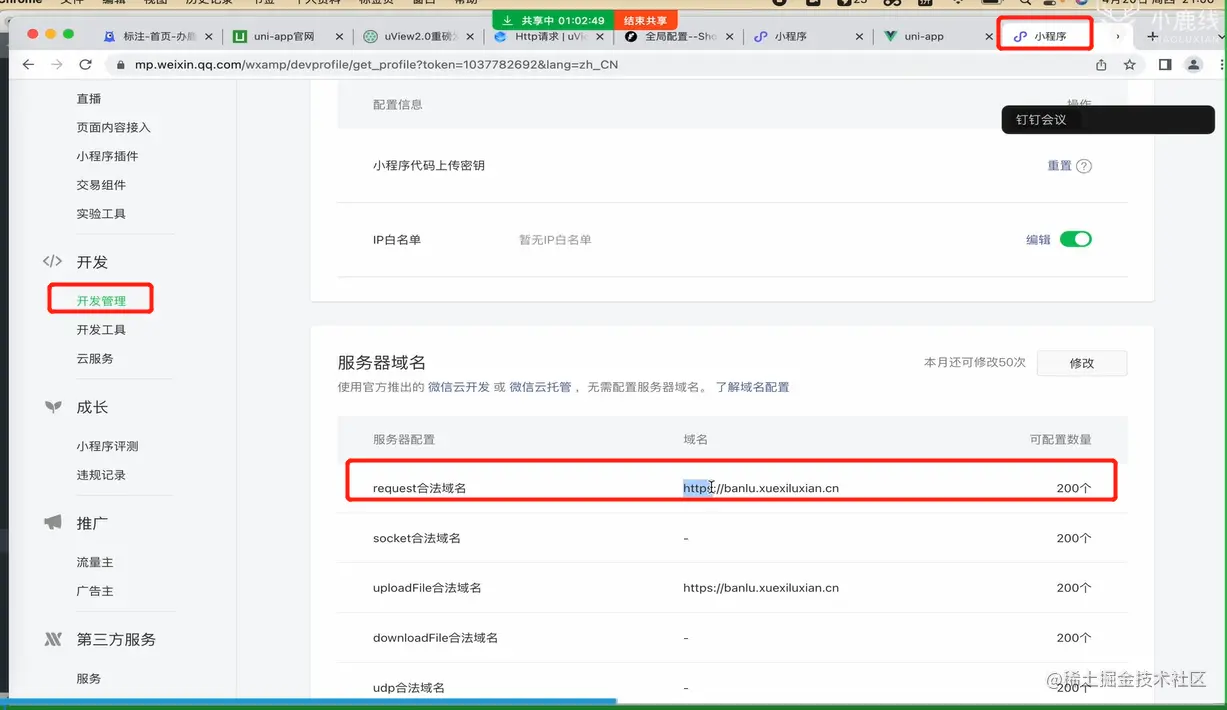The image size is (1227, 710).
Task: Select 开发管理 in the sidebar
Action: pos(101,301)
